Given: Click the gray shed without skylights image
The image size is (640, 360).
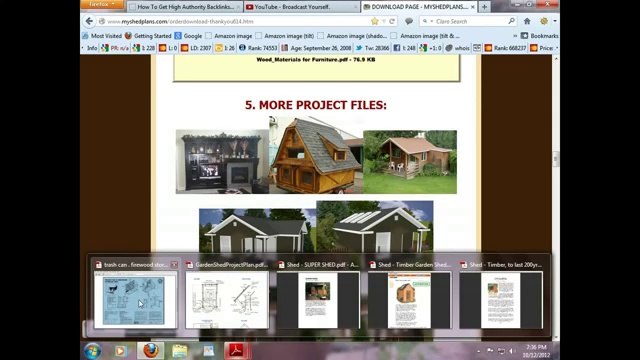Looking at the screenshot, I should pos(257,231).
